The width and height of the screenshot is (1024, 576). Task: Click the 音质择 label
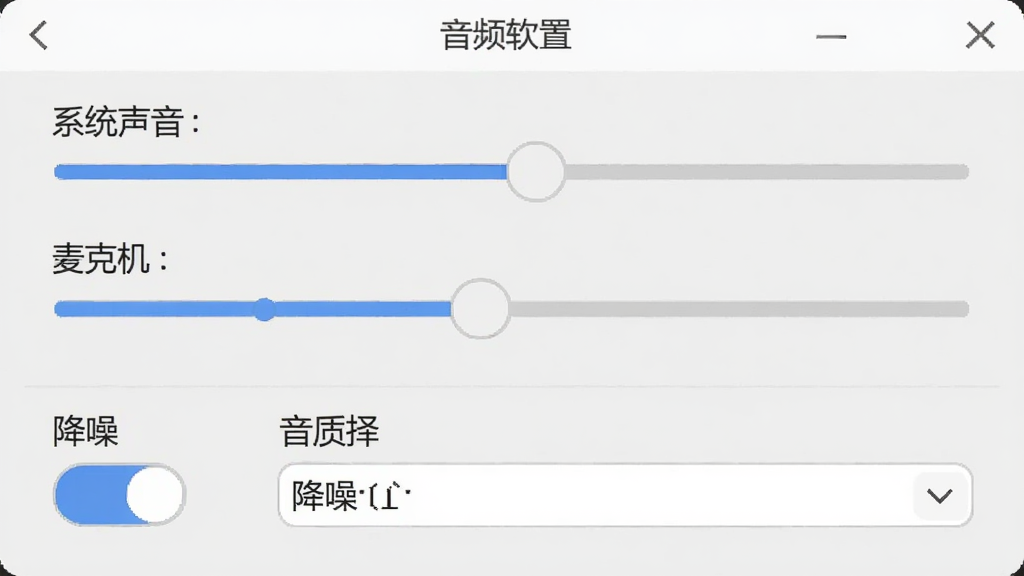[x=329, y=431]
